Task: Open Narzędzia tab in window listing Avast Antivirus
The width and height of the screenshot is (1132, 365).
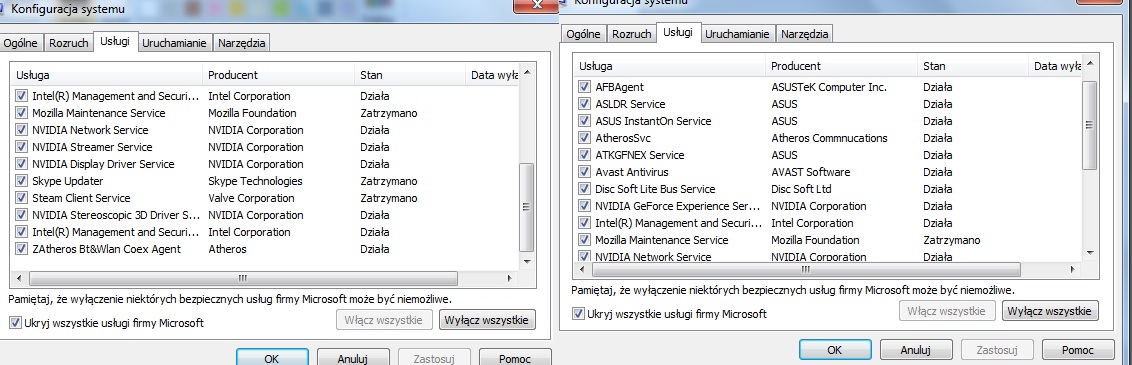Action: 805,34
